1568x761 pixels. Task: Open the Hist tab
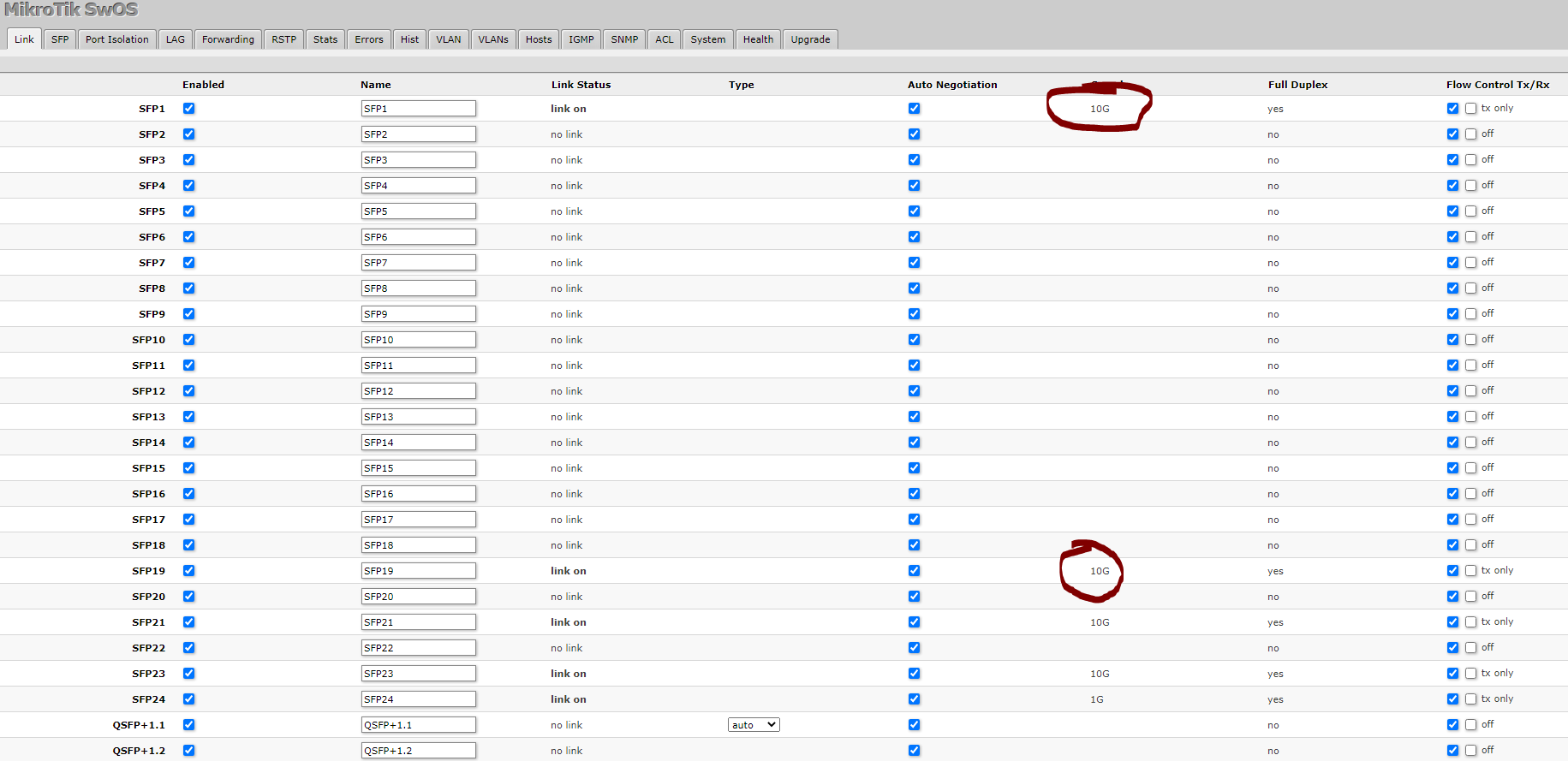[410, 39]
